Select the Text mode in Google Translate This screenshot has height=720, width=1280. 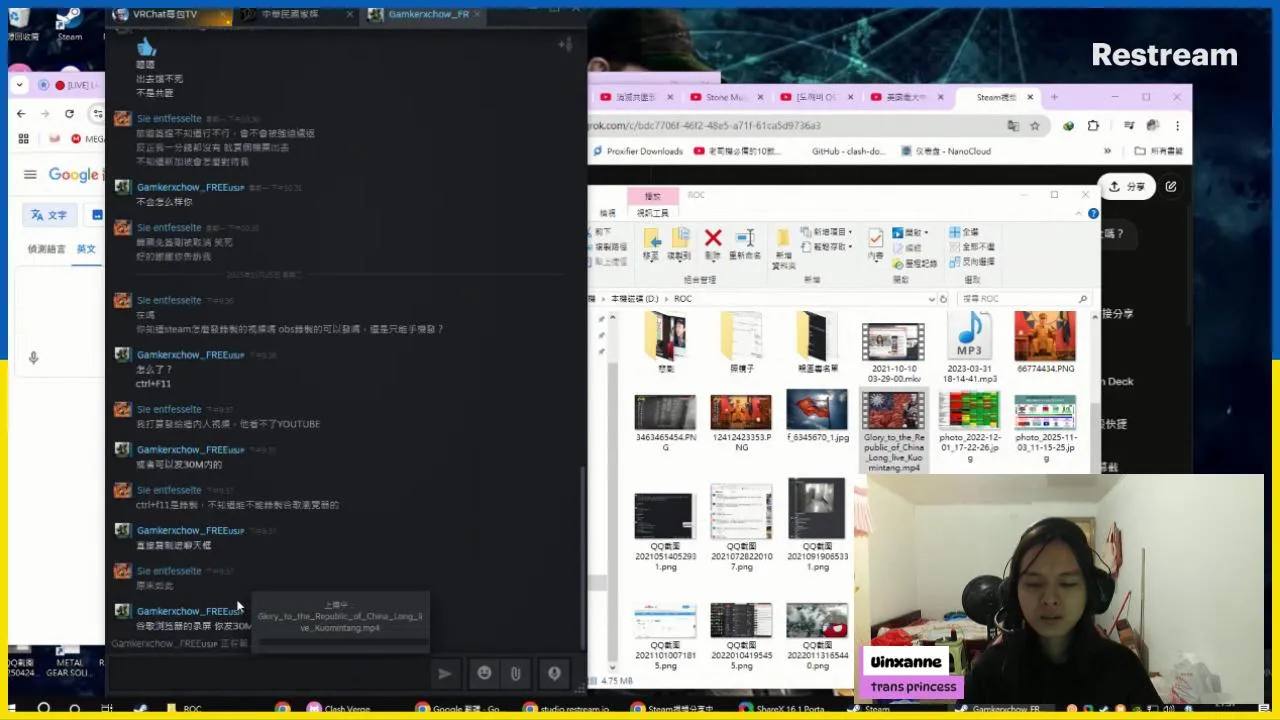(x=48, y=215)
